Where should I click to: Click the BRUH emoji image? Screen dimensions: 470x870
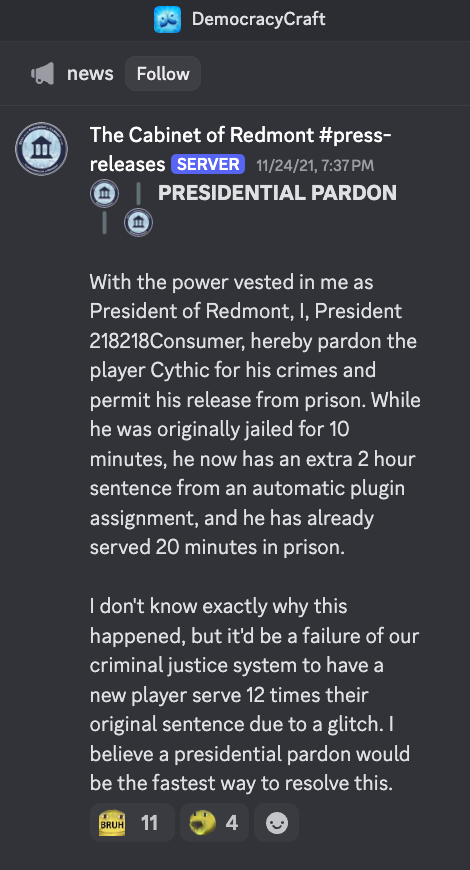[x=112, y=823]
